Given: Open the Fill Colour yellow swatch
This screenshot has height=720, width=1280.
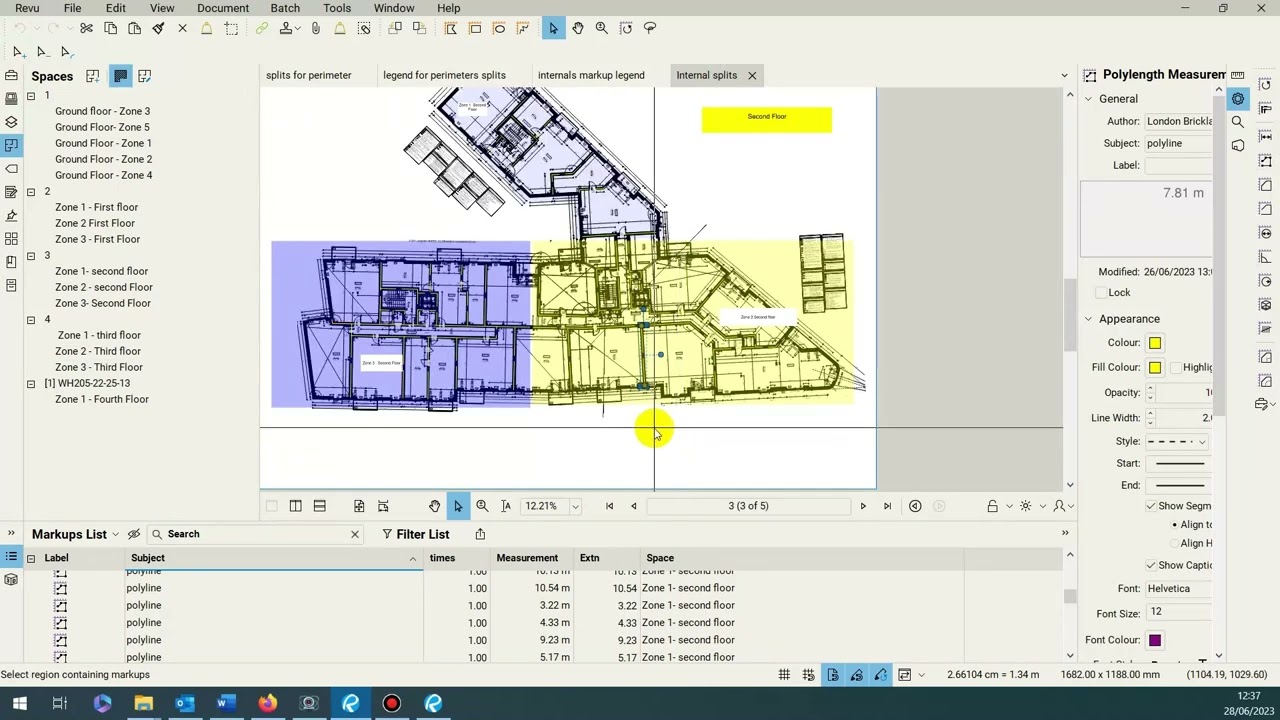Looking at the screenshot, I should 1155,368.
